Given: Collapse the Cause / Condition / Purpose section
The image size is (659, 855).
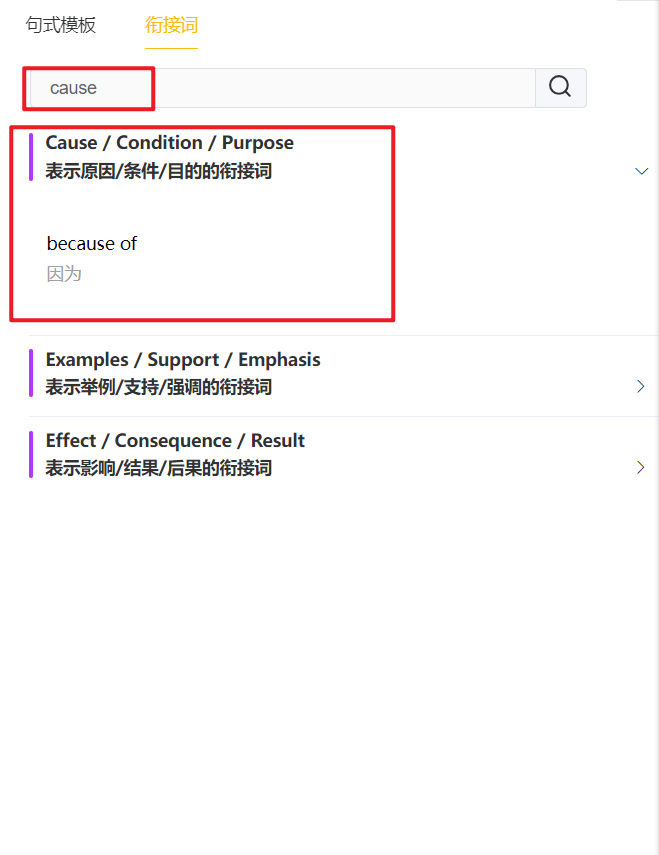Looking at the screenshot, I should (x=642, y=171).
